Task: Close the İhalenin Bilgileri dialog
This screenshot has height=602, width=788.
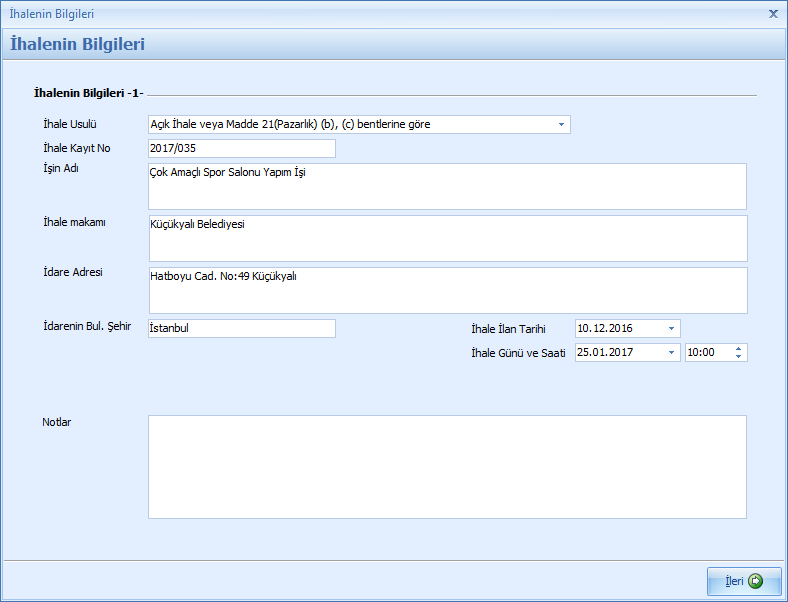Action: (x=773, y=14)
